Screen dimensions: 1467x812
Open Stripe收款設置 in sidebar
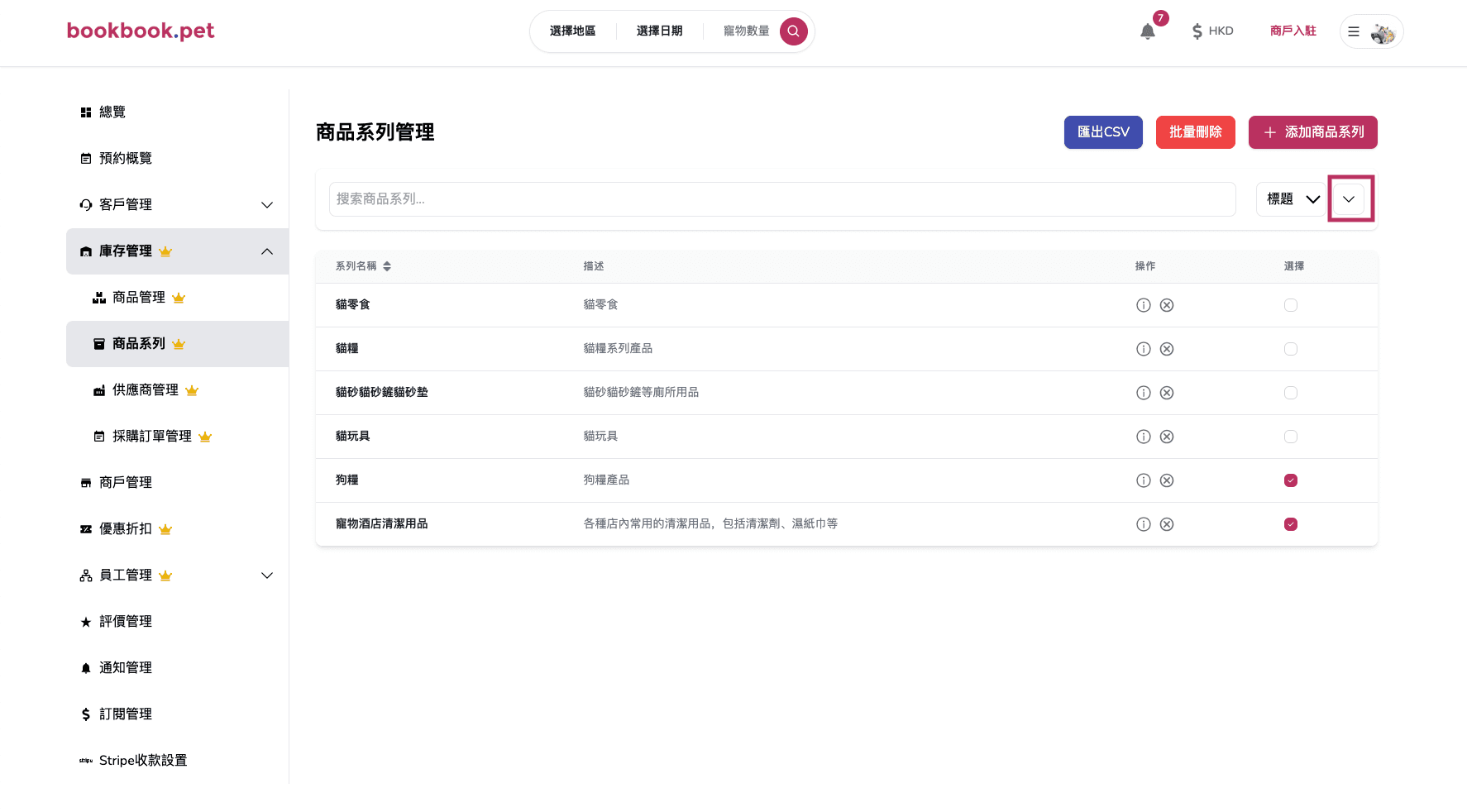click(177, 761)
